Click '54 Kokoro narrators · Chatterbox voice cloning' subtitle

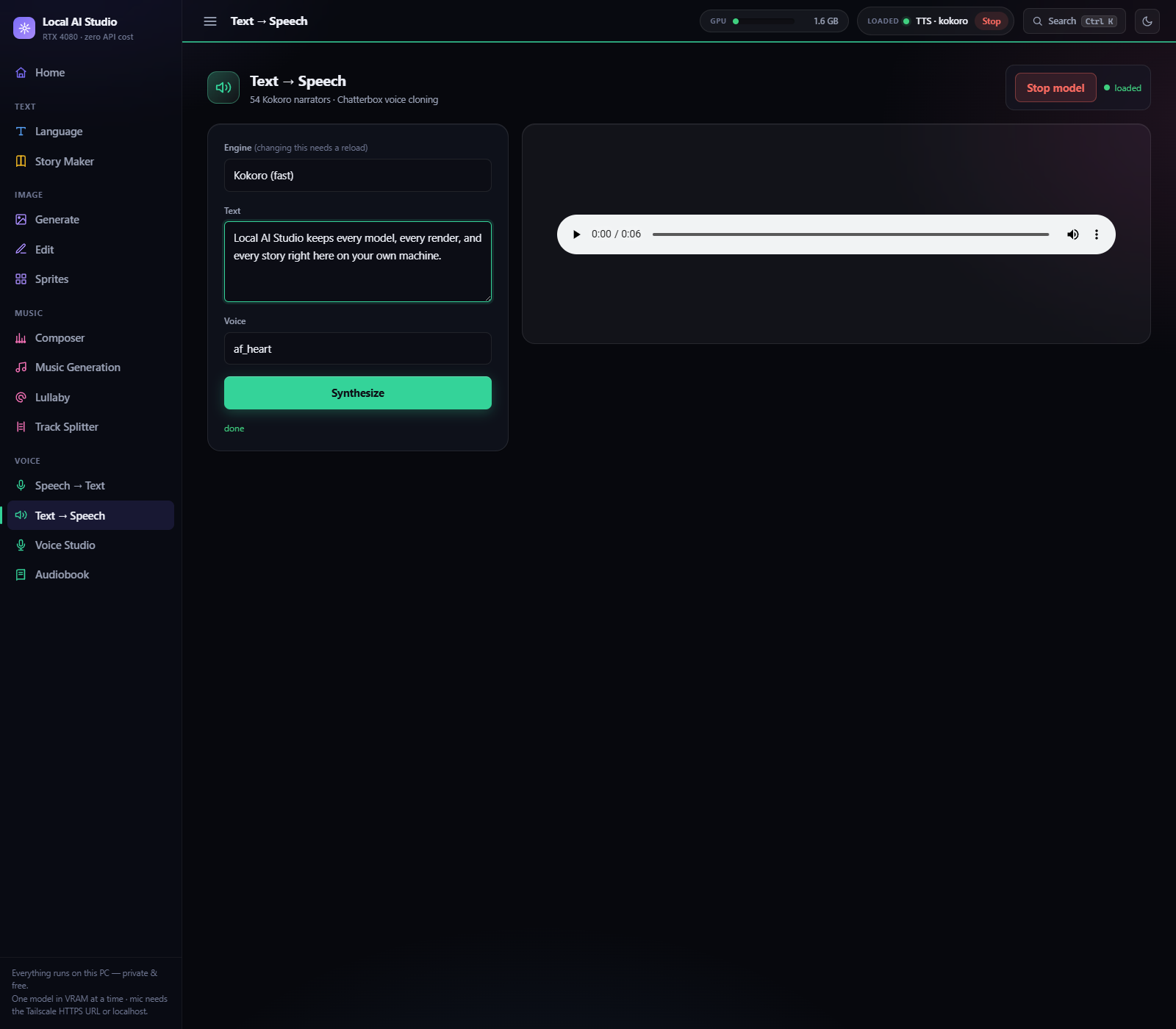344,100
